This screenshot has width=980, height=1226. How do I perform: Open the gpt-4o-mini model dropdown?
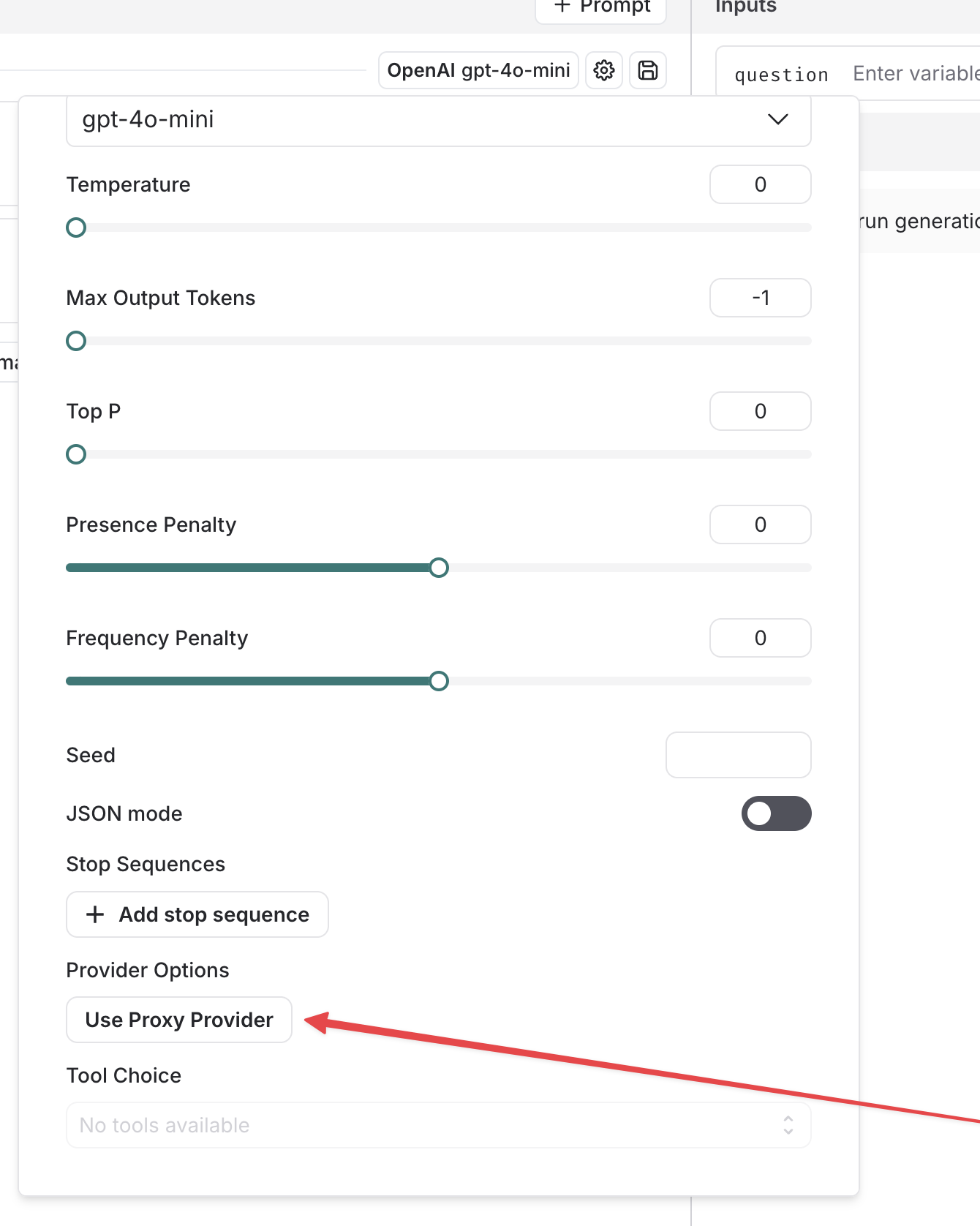coord(439,121)
